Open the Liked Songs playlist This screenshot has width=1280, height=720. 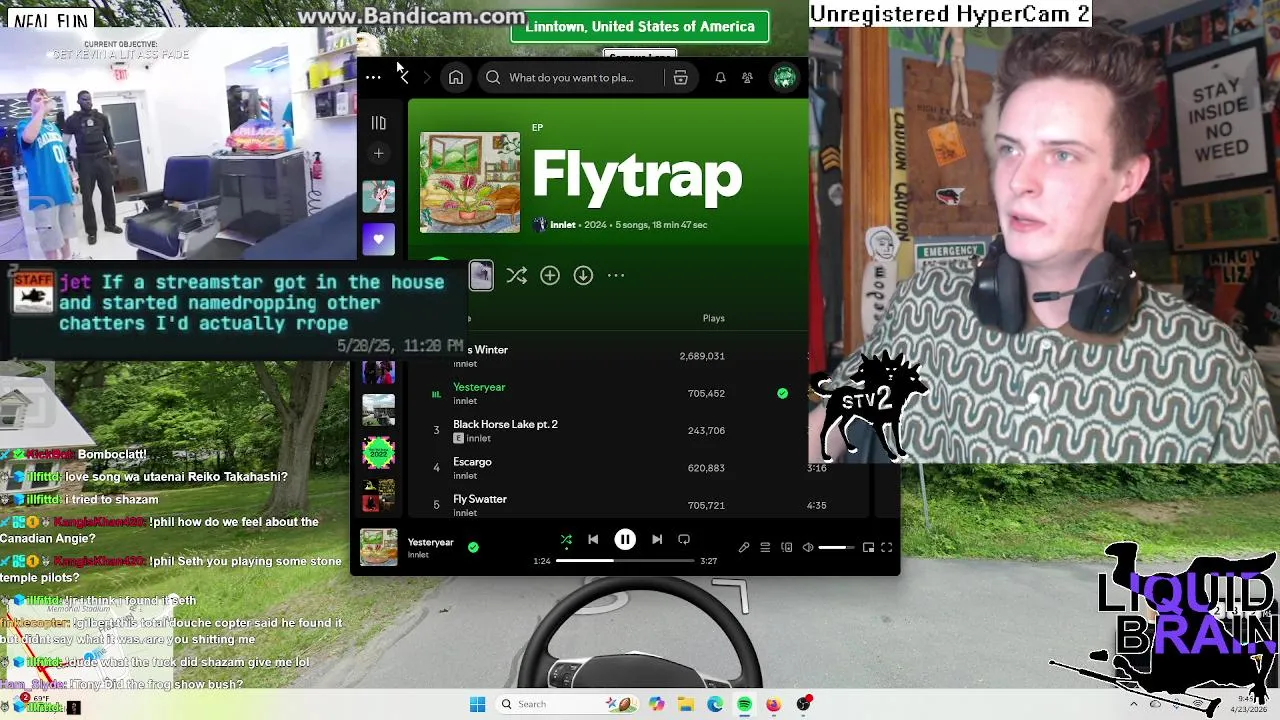pyautogui.click(x=378, y=240)
